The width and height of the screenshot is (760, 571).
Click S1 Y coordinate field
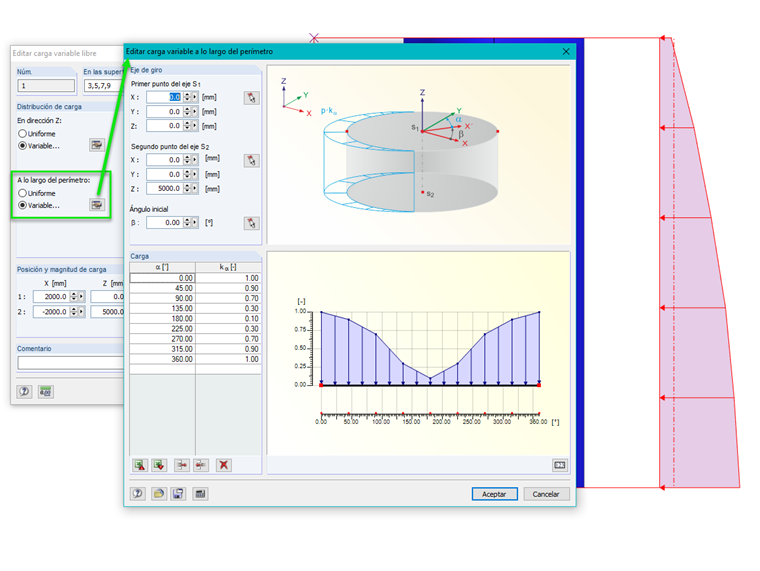pyautogui.click(x=164, y=112)
